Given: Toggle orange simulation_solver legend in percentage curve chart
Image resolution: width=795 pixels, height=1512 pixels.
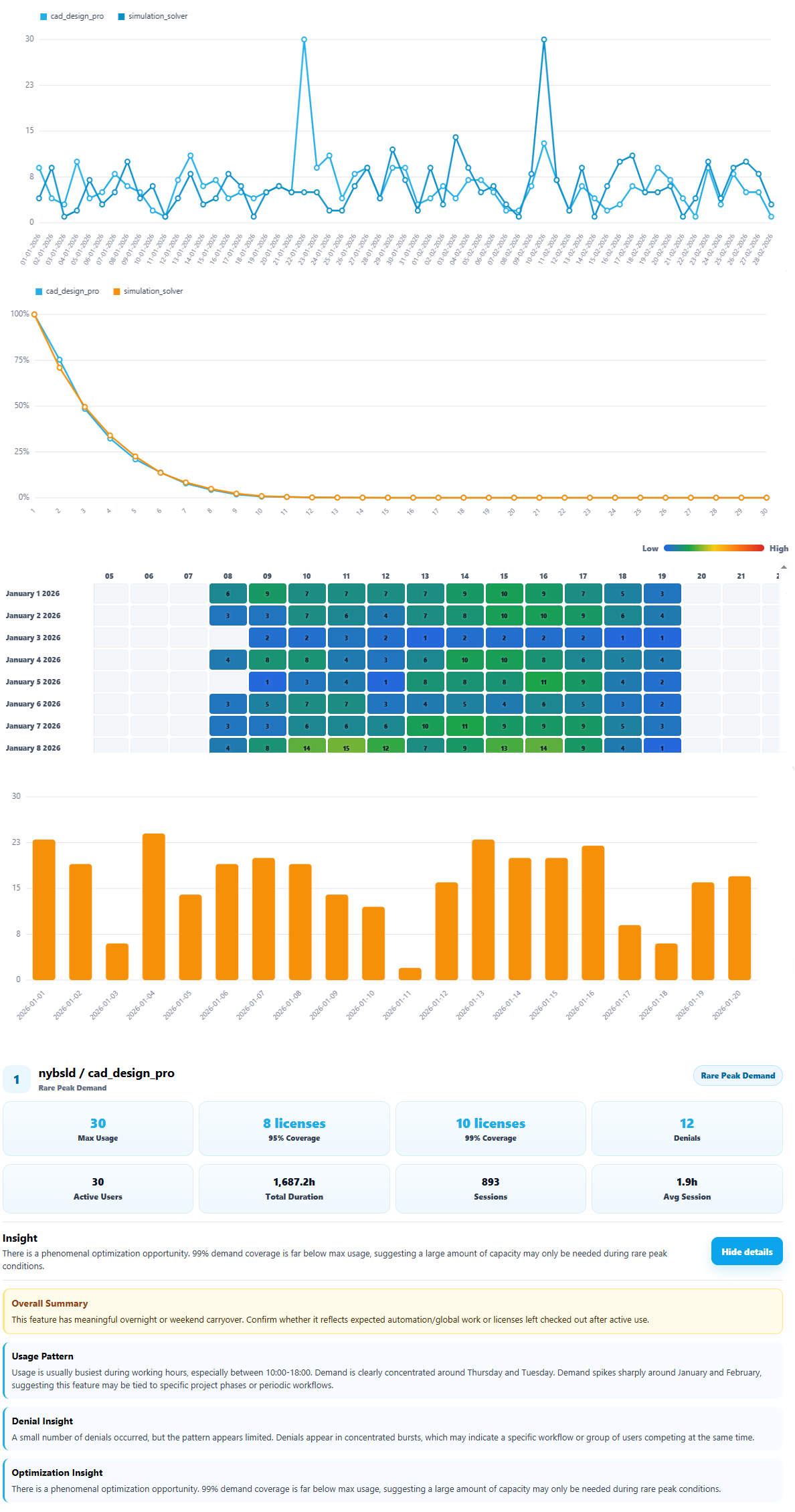Looking at the screenshot, I should tap(148, 291).
